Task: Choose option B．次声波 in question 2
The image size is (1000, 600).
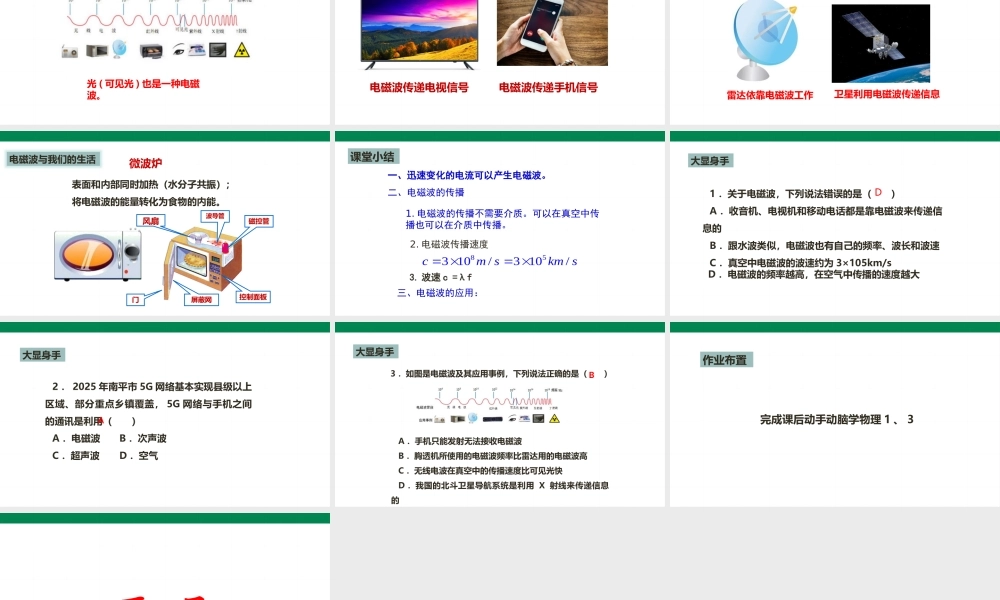Action: [143, 438]
